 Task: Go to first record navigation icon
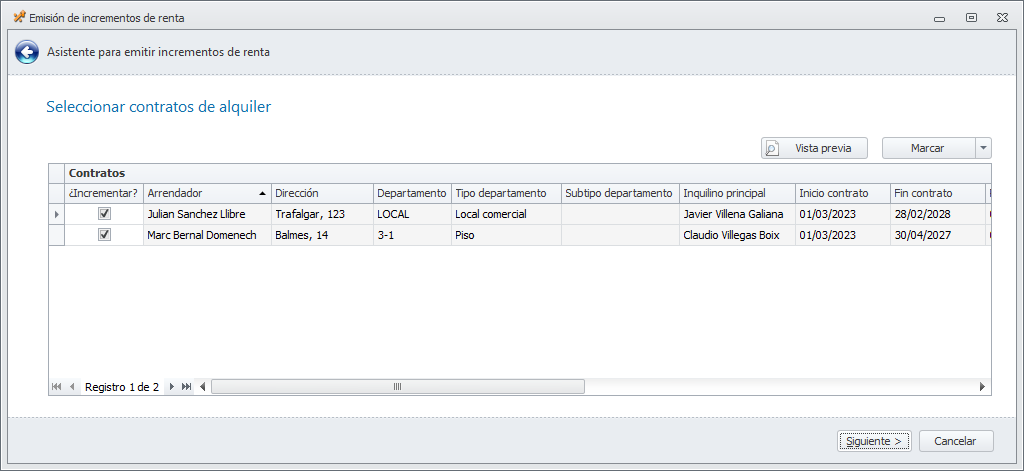(x=56, y=387)
